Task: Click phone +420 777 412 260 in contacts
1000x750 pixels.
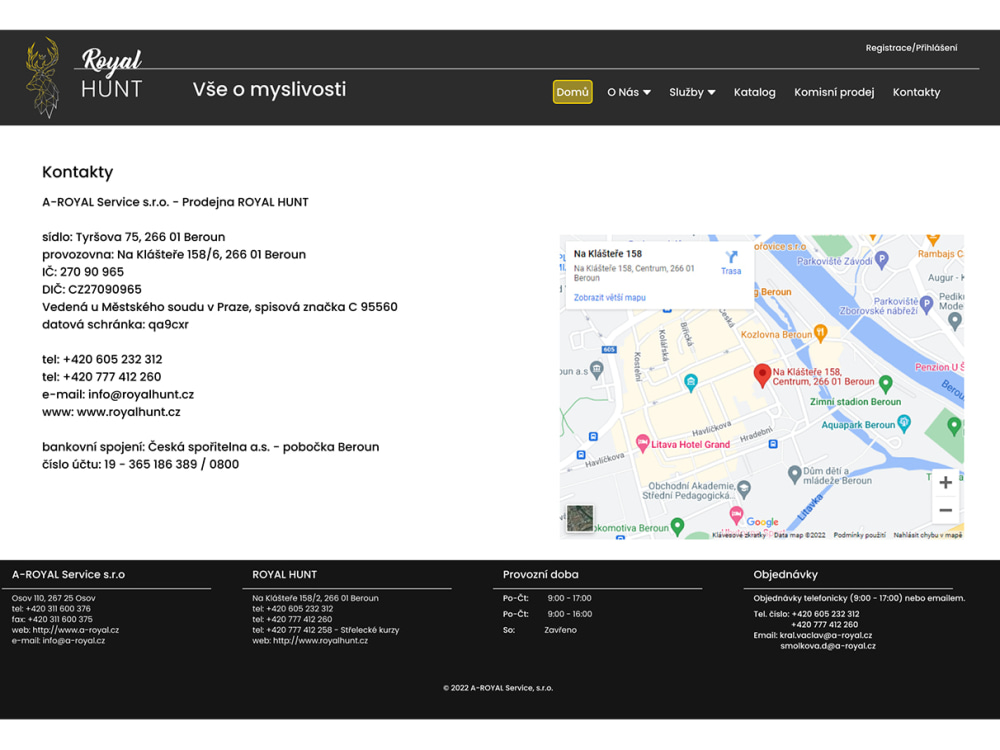Action: pyautogui.click(x=112, y=377)
